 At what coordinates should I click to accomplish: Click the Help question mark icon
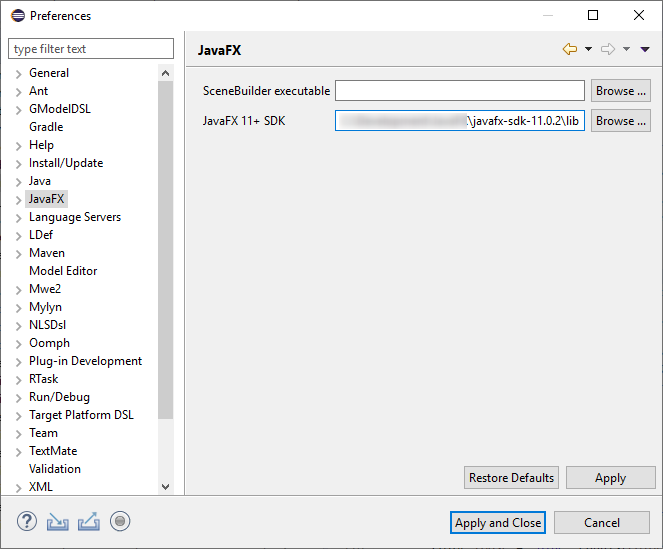pyautogui.click(x=27, y=521)
